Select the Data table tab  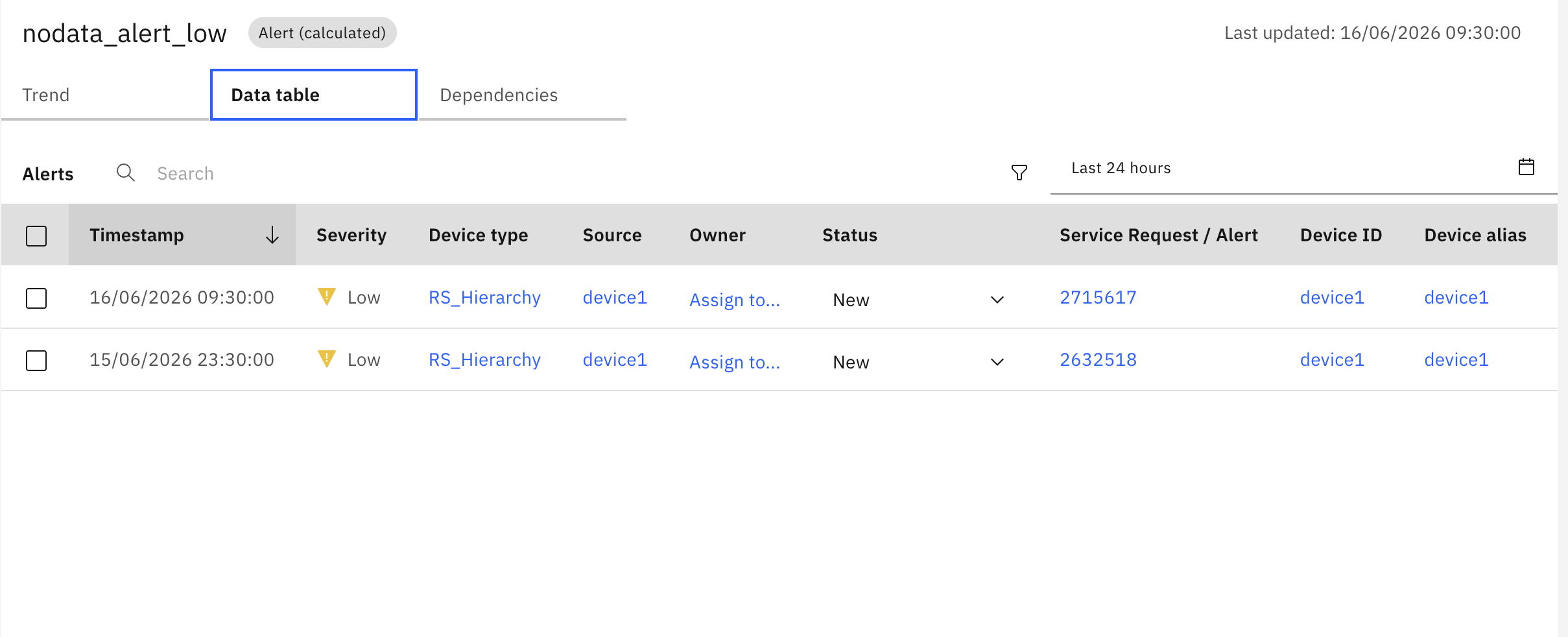pyautogui.click(x=314, y=95)
